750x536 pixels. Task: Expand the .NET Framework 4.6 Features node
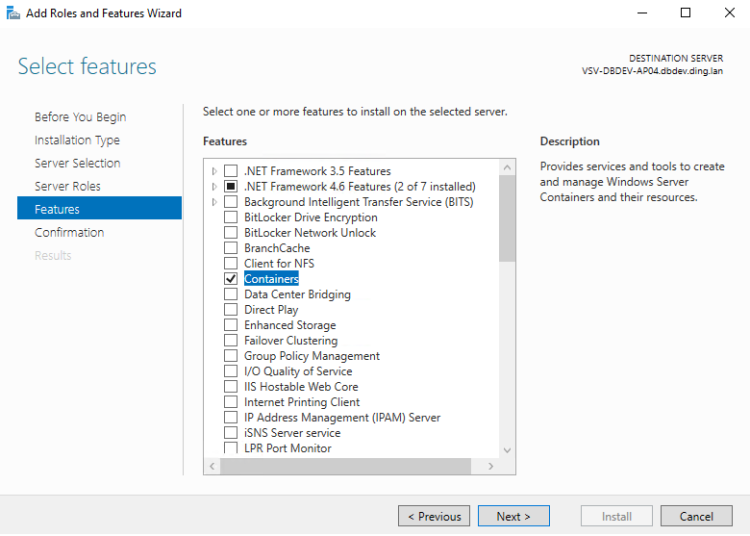214,186
